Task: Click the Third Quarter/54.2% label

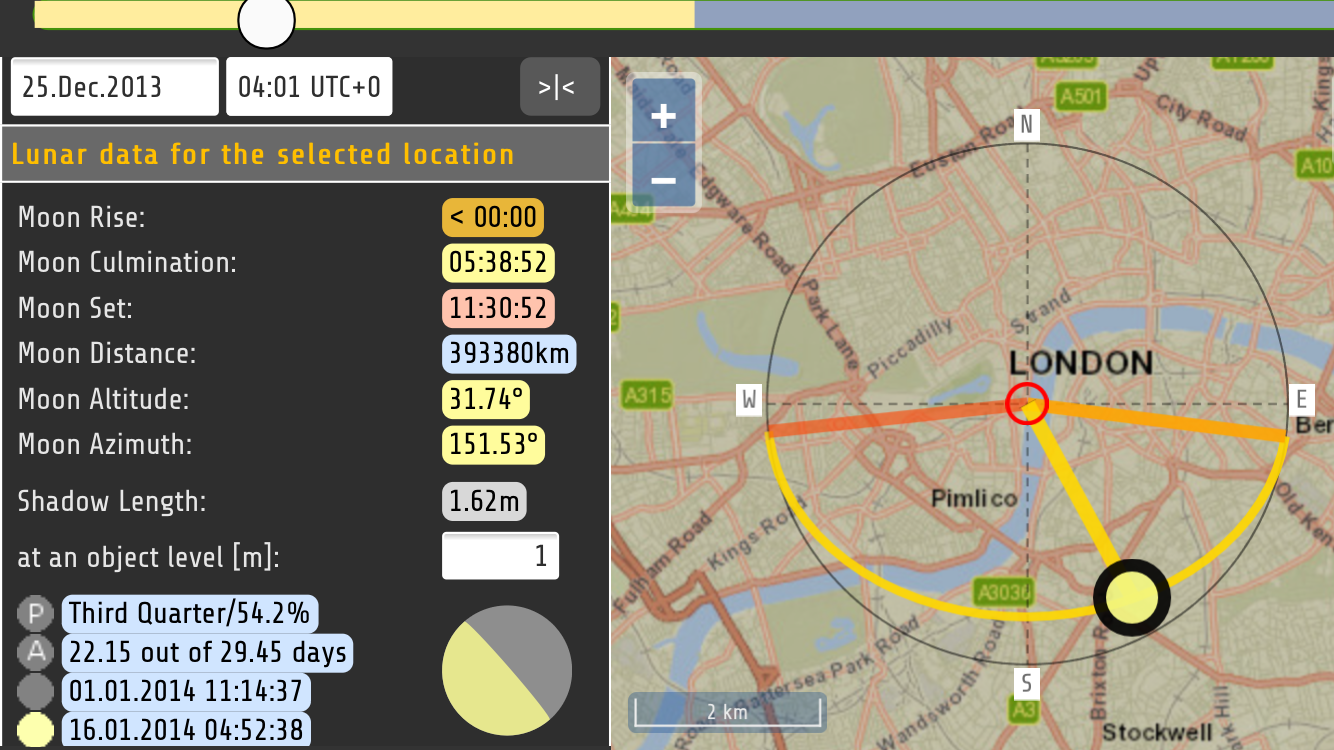Action: click(x=190, y=612)
